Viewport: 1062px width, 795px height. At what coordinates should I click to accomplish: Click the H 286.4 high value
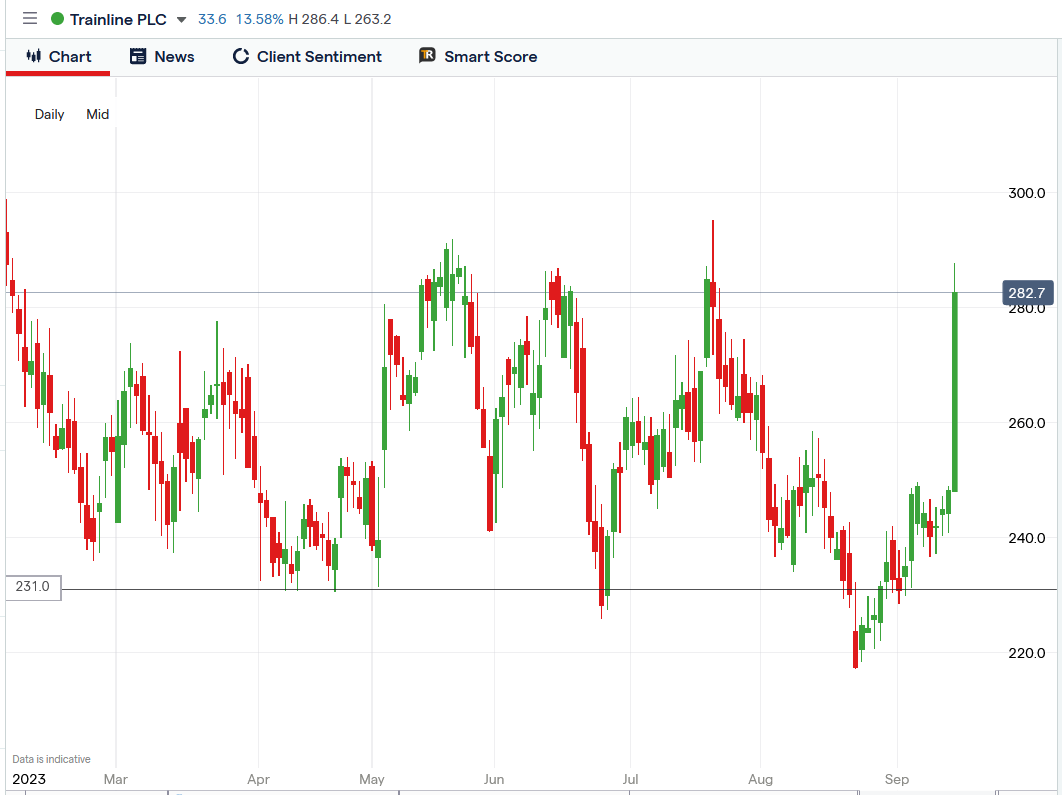[314, 19]
